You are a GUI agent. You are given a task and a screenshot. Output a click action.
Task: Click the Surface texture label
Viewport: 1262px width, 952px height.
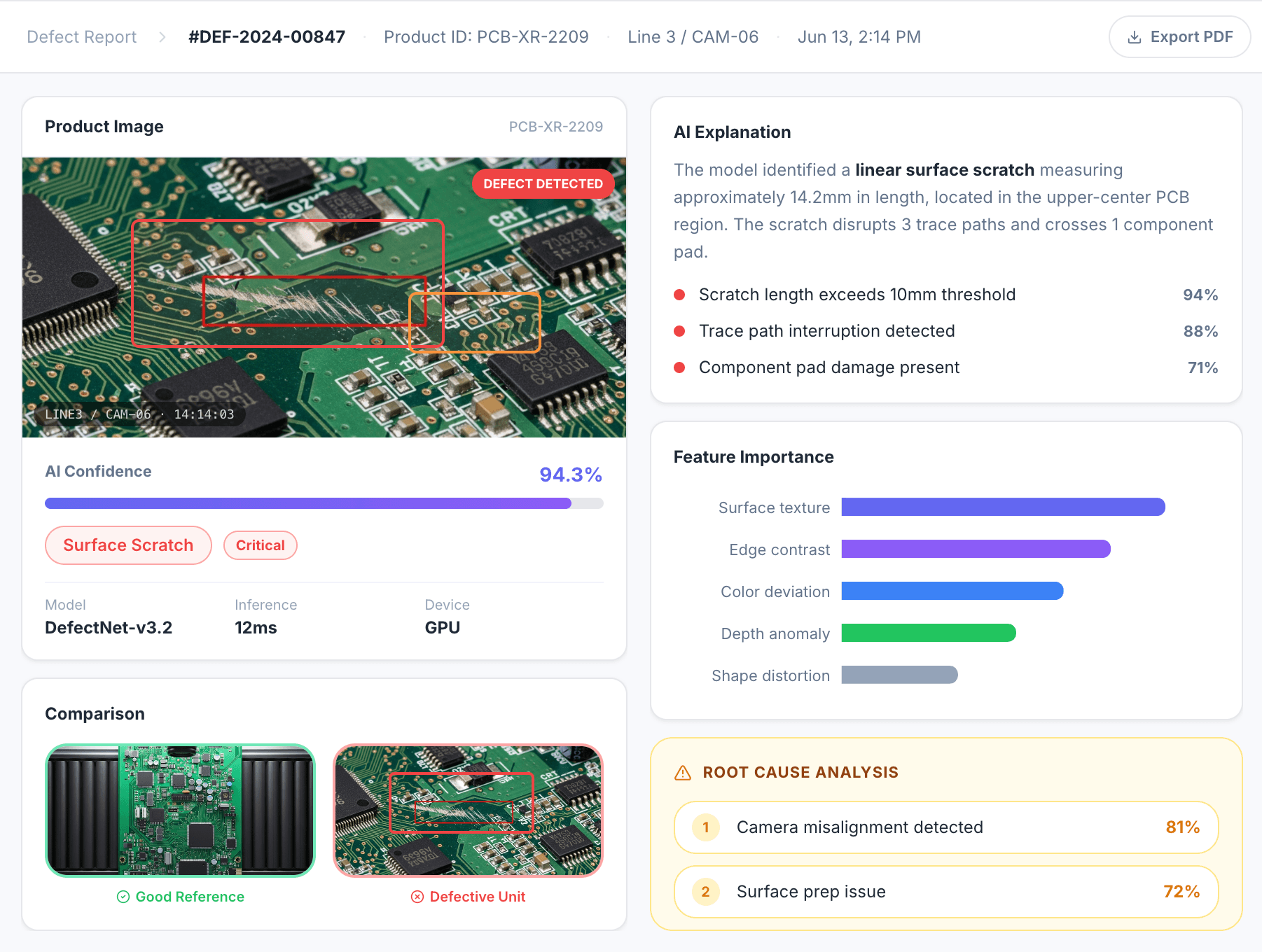(774, 507)
